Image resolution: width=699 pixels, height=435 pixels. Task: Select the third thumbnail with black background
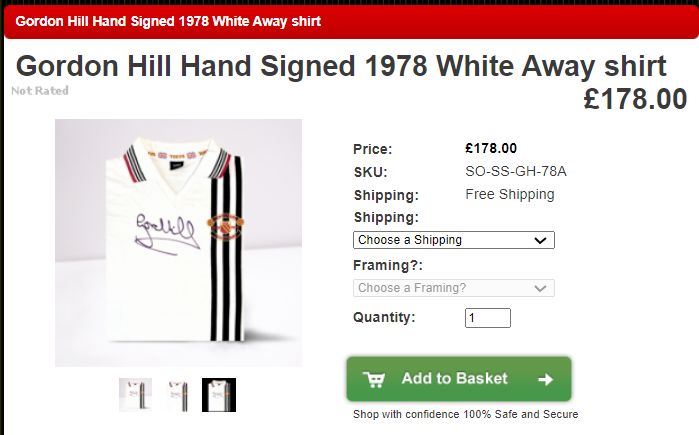tap(219, 395)
